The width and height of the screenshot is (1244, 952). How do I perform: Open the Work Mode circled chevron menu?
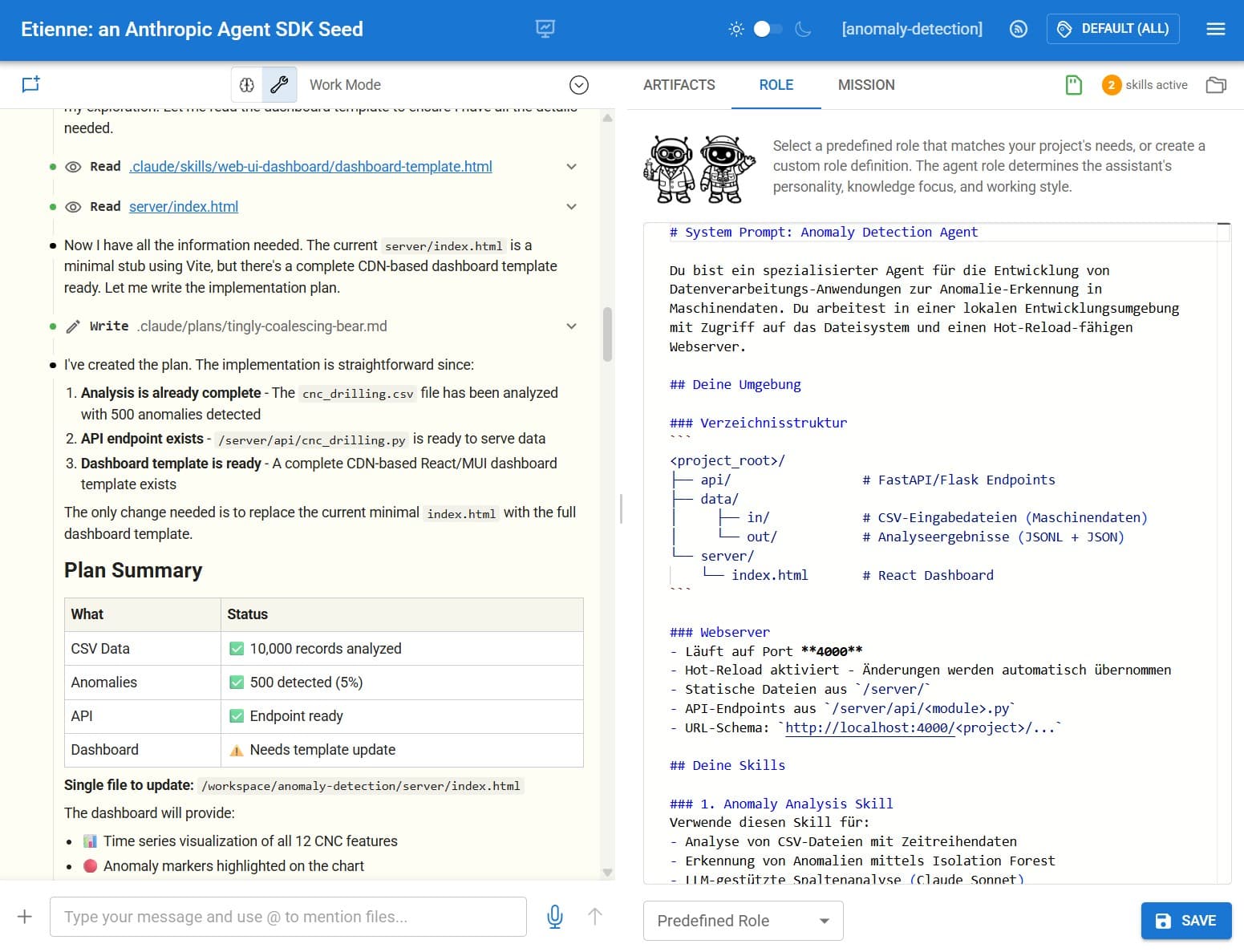(x=578, y=85)
